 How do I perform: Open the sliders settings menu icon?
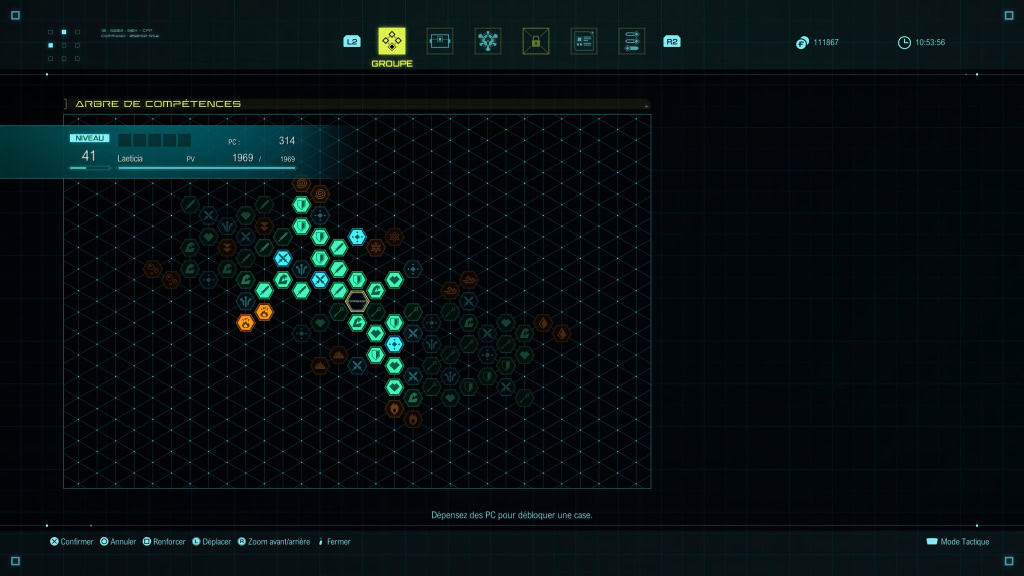pos(632,41)
